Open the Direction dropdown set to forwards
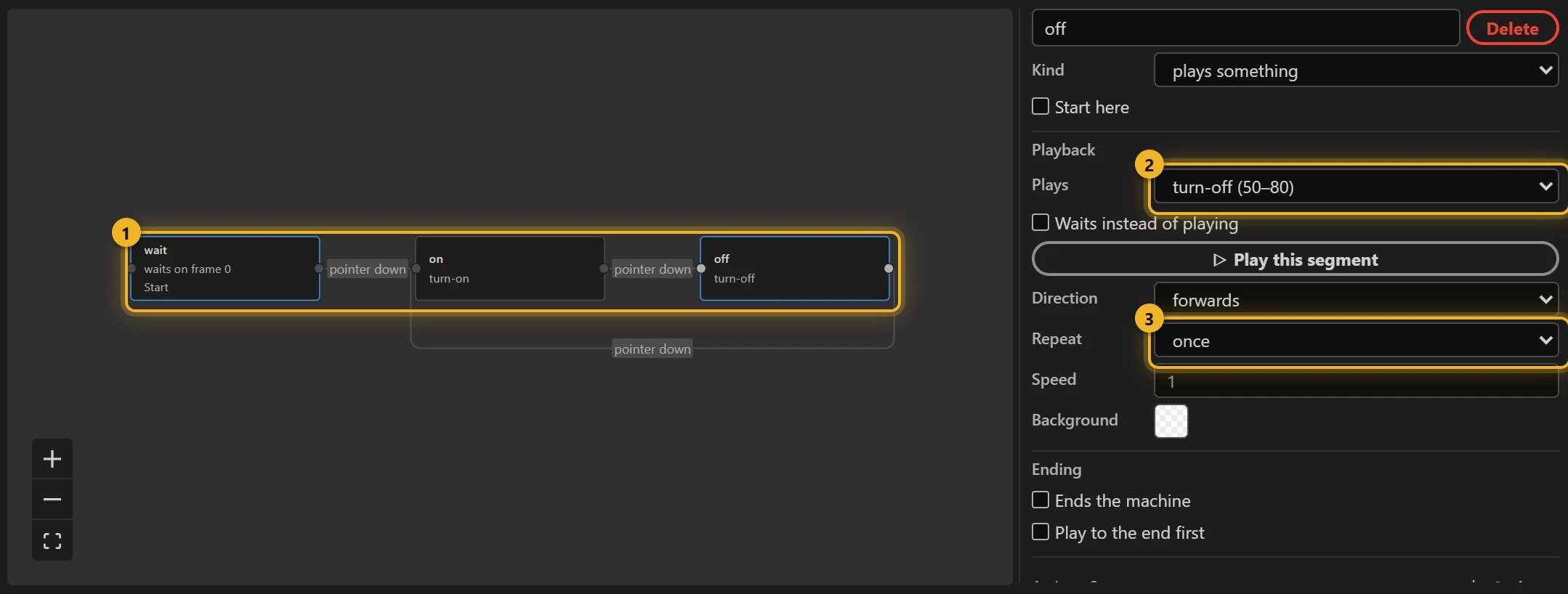This screenshot has height=594, width=1568. coord(1356,299)
